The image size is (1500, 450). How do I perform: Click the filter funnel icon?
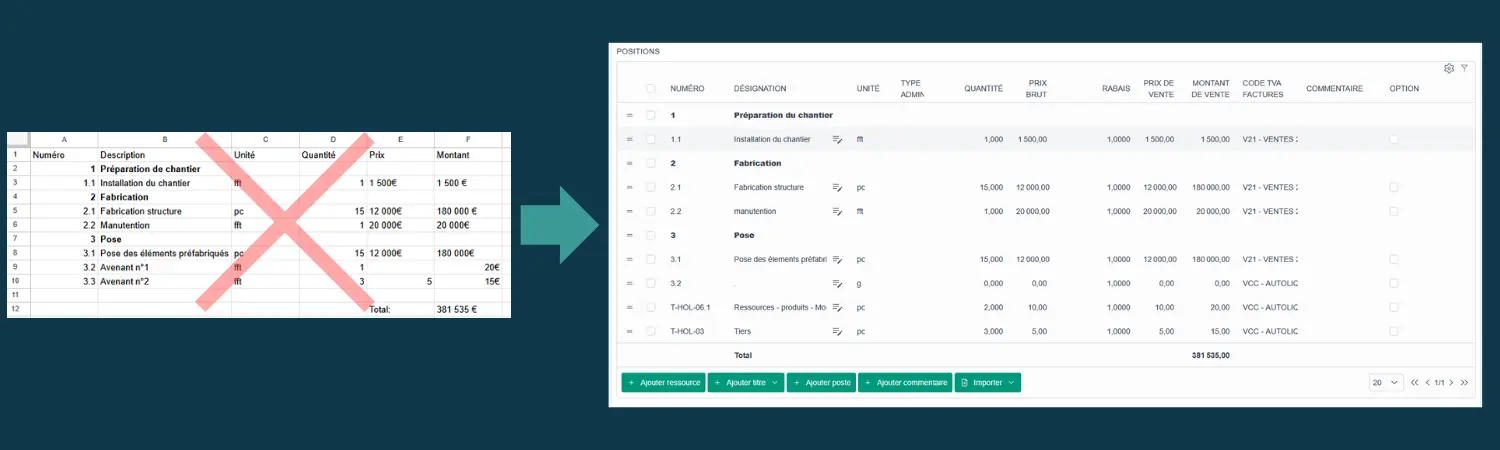click(1464, 68)
